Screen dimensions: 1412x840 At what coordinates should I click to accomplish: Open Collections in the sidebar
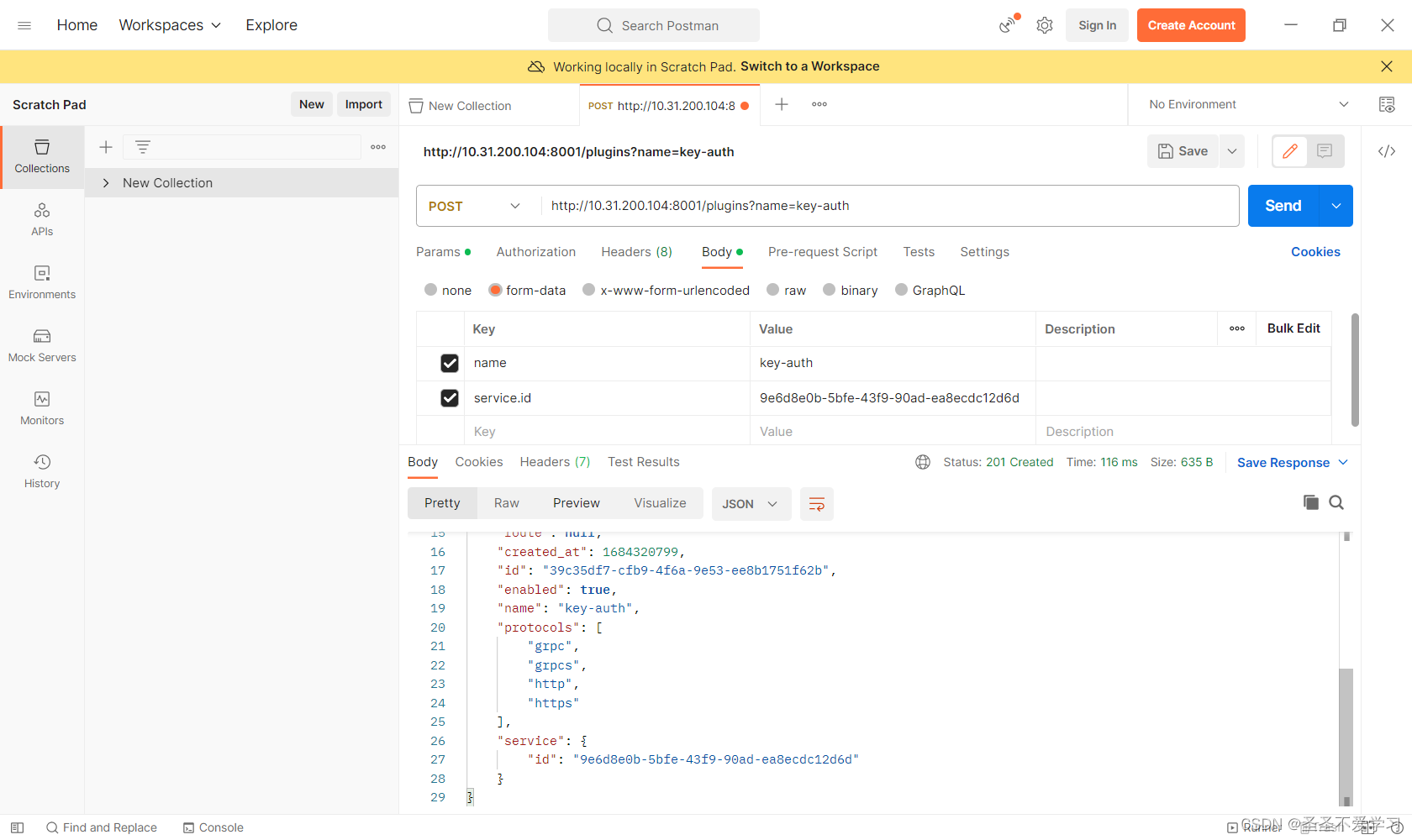[x=42, y=157]
